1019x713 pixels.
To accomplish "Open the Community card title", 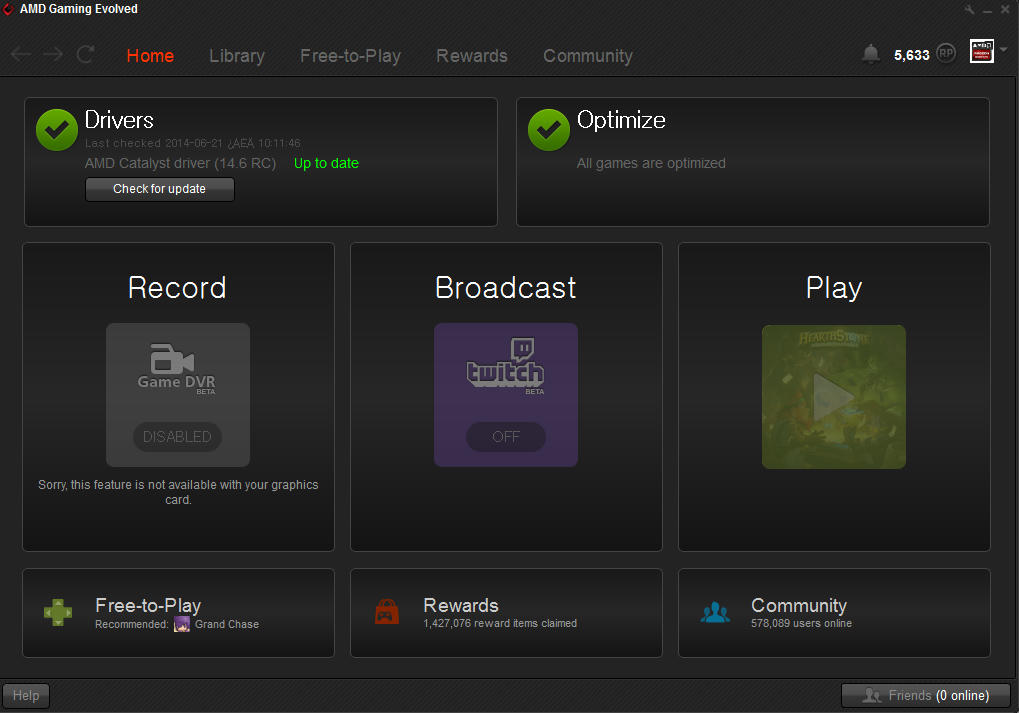I will [799, 605].
